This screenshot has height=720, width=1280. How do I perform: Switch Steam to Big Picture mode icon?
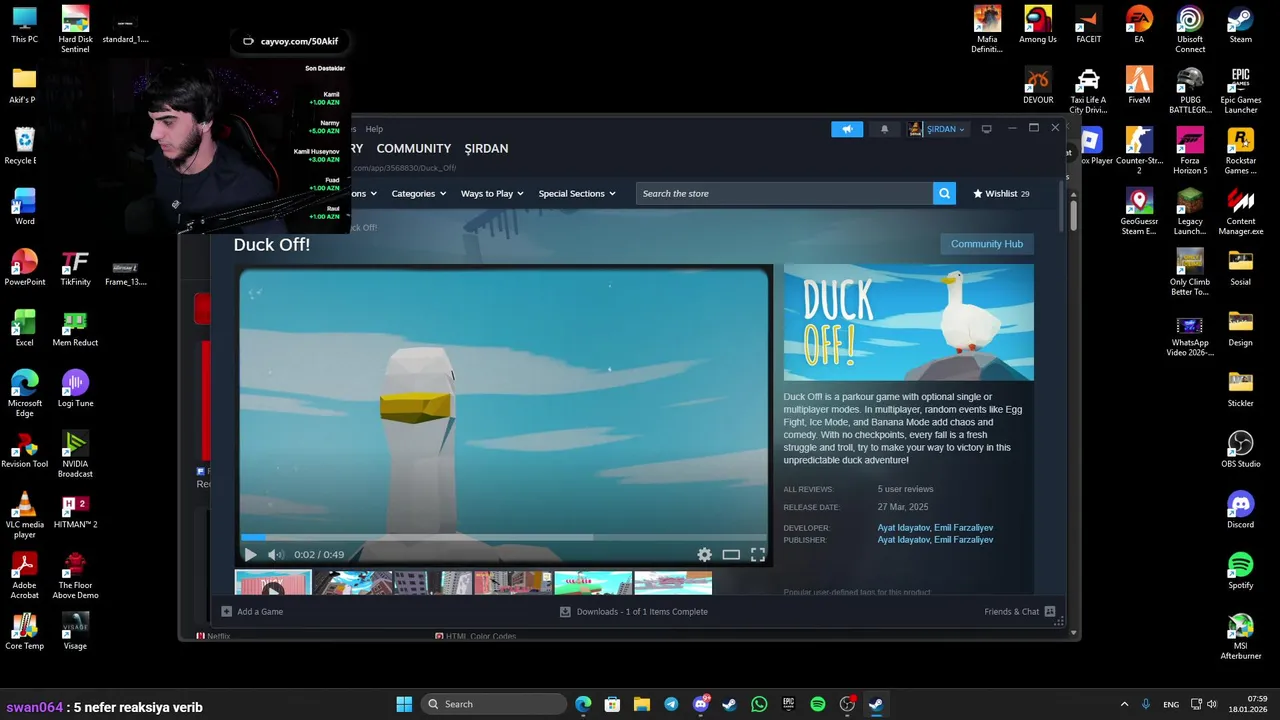coord(986,129)
